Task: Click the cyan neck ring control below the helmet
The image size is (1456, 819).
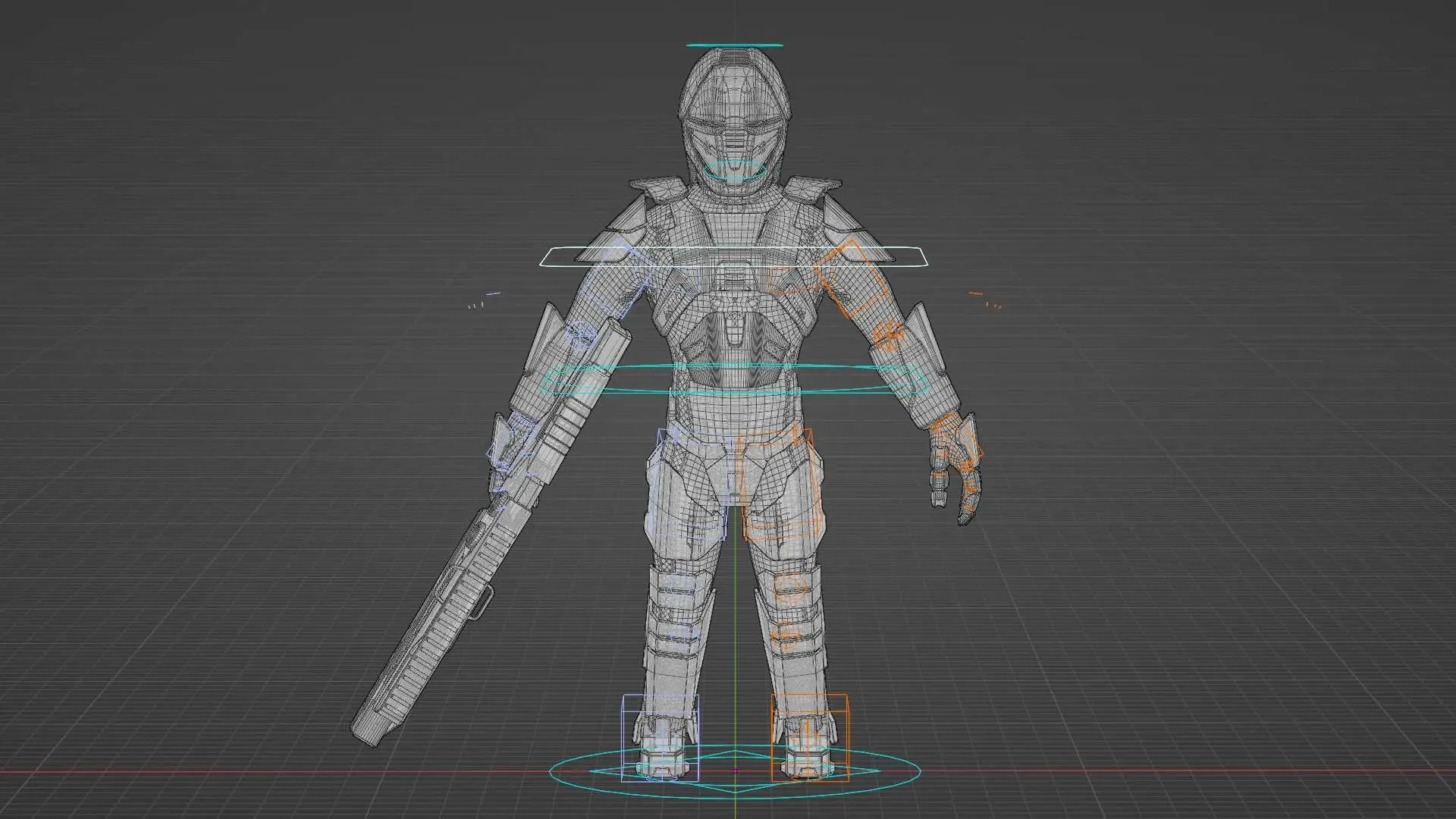Action: tap(734, 179)
